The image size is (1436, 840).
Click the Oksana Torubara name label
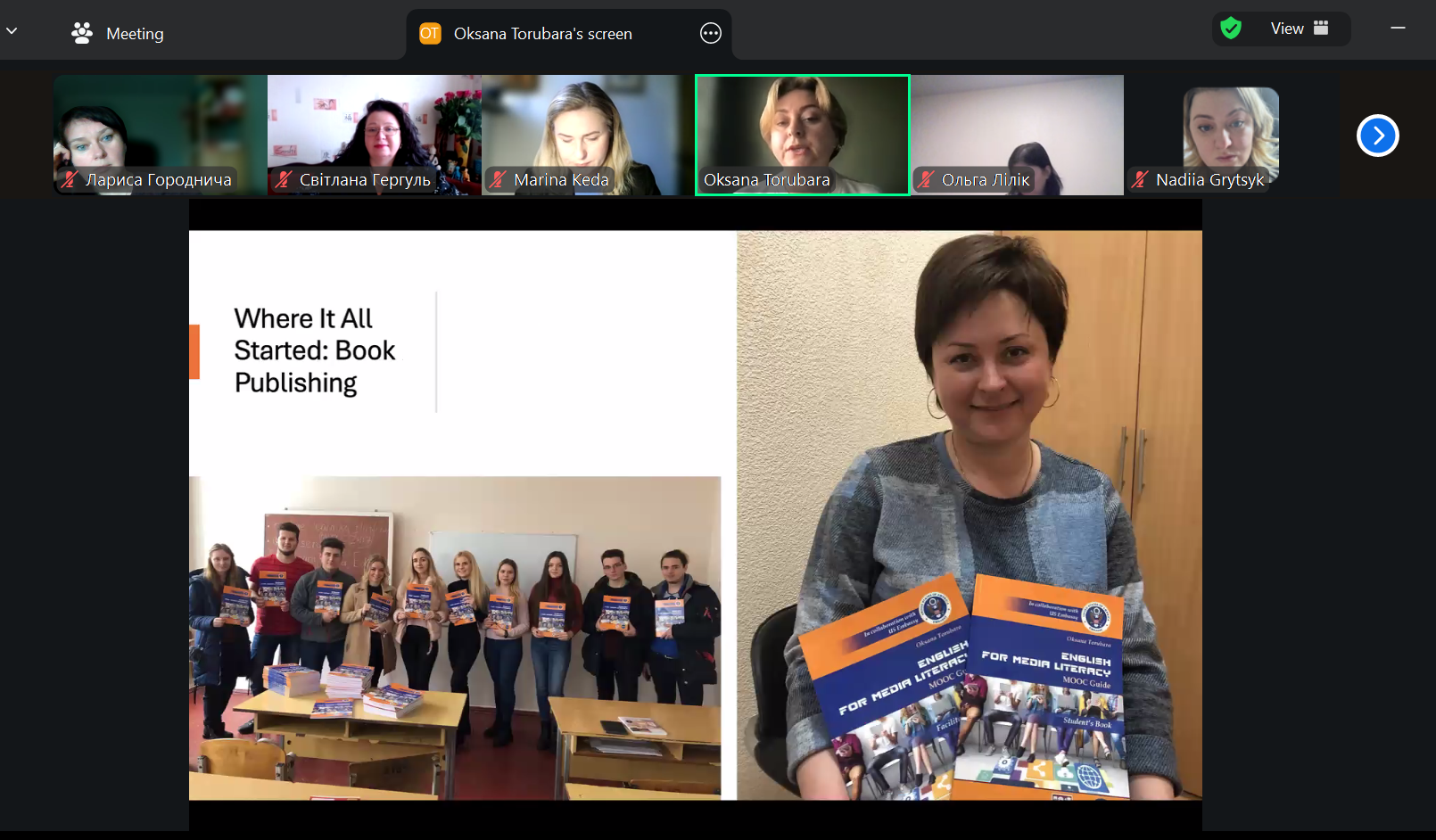click(766, 180)
